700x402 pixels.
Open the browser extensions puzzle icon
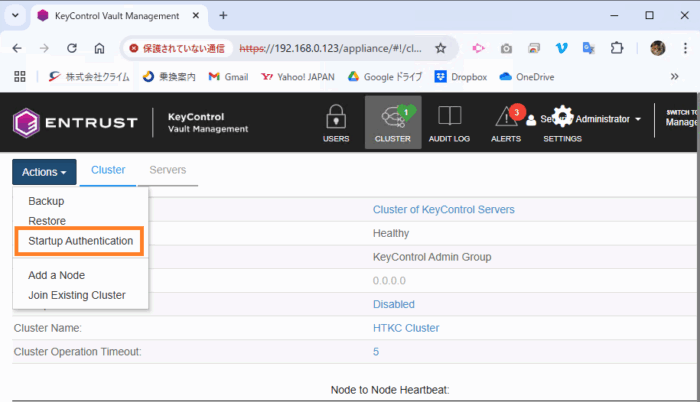617,48
